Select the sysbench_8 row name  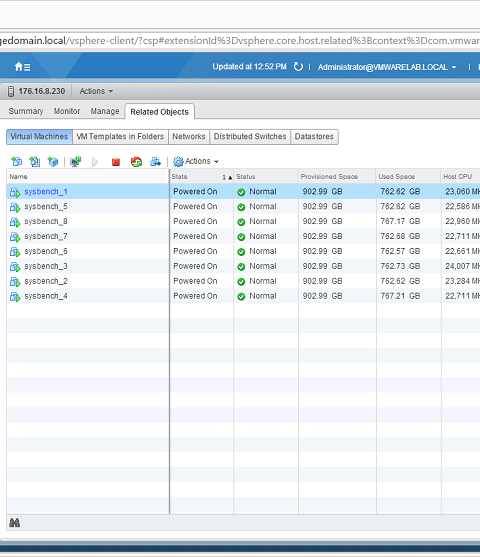[46, 222]
